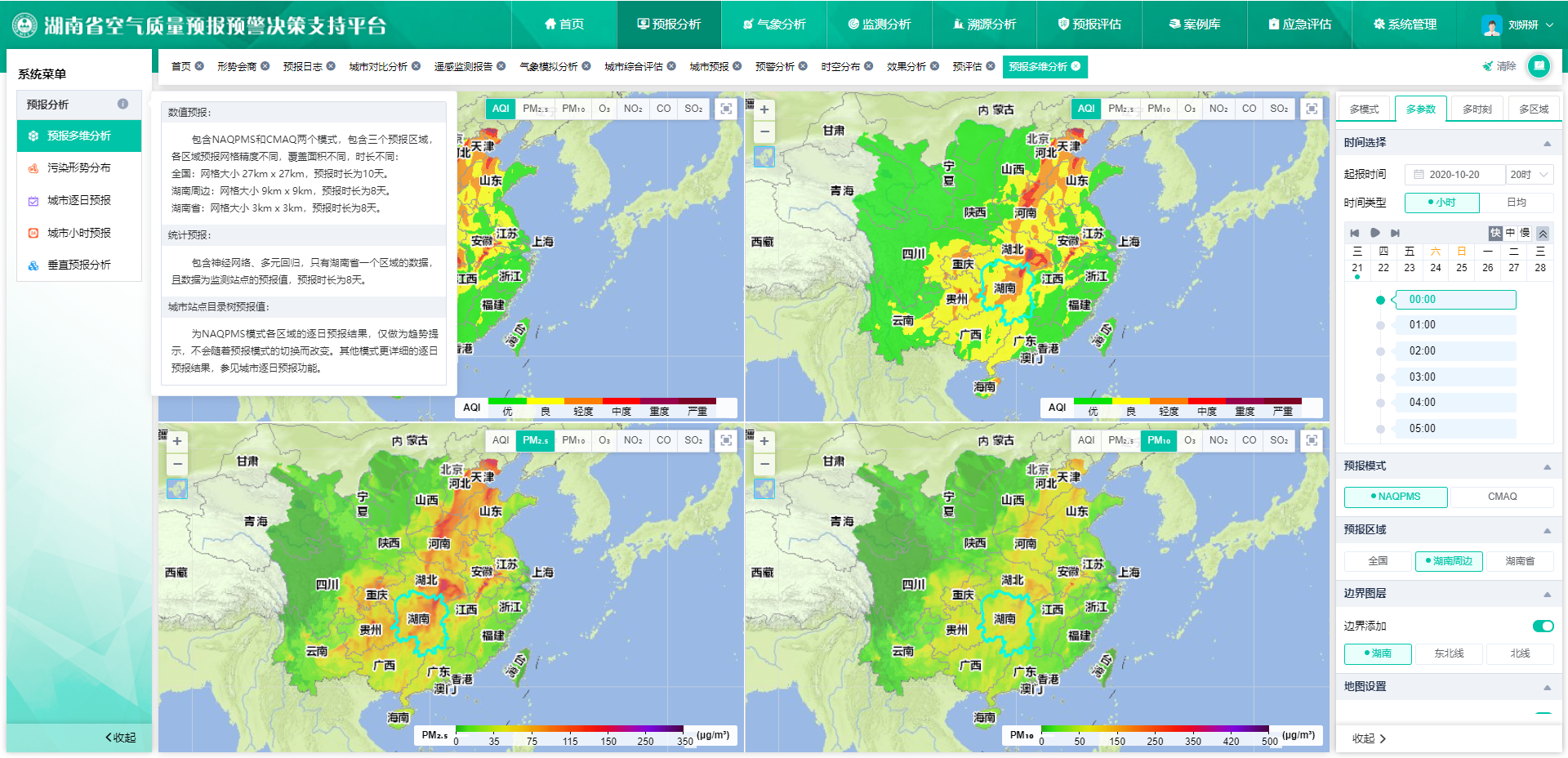Click the basemap switcher on the PM2.5 map
1568x758 pixels.
coord(177,488)
